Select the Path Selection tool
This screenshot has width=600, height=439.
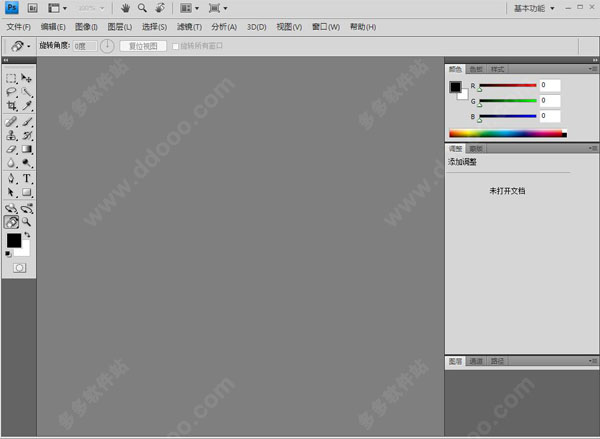11,192
